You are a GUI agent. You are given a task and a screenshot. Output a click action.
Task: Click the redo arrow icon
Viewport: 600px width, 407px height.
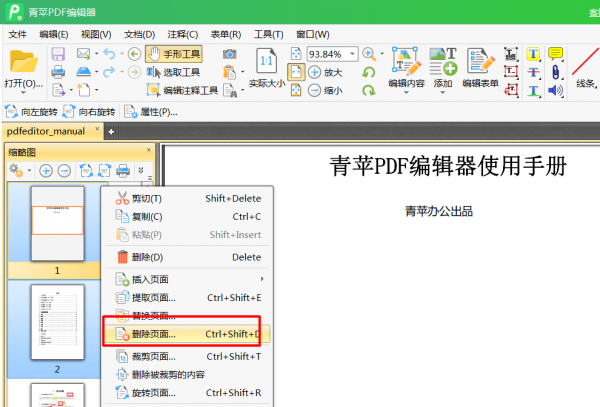(109, 72)
